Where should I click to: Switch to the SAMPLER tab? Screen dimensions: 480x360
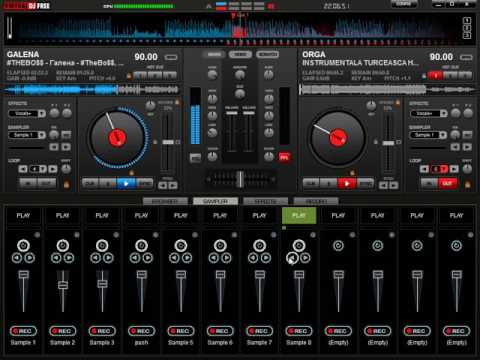[215, 201]
